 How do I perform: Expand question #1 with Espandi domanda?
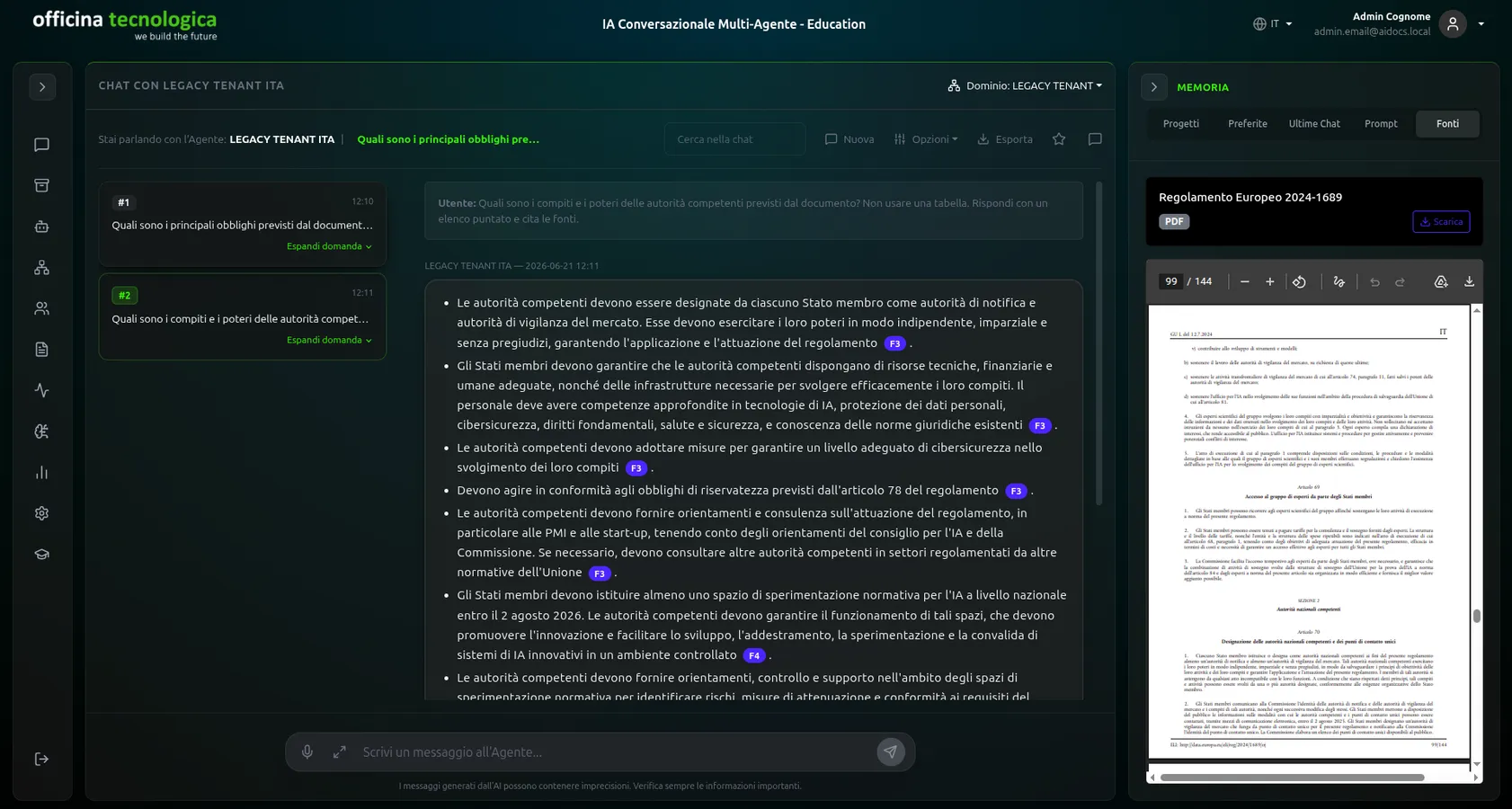(329, 246)
